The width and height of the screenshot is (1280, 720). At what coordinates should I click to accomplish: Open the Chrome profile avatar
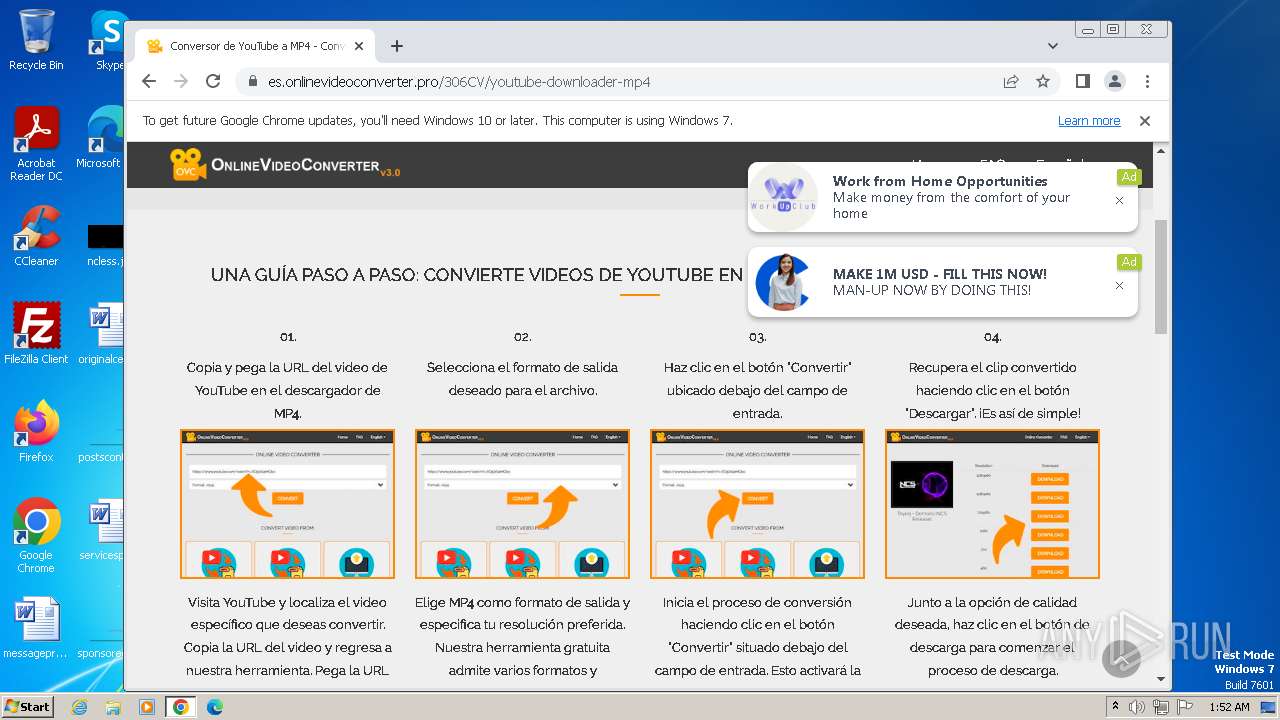click(1114, 81)
